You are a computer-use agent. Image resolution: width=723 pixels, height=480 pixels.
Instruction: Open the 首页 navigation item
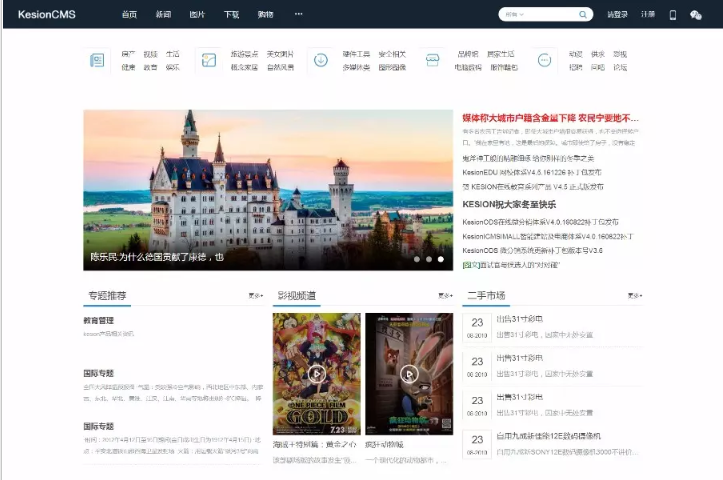tap(129, 15)
